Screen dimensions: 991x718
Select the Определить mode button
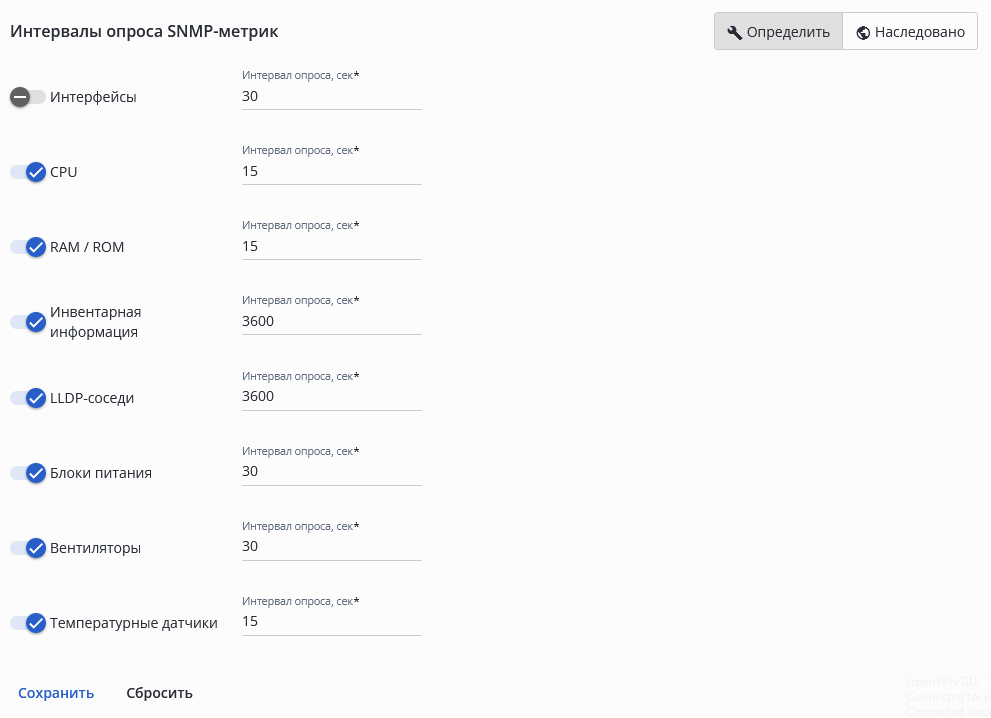(x=778, y=32)
